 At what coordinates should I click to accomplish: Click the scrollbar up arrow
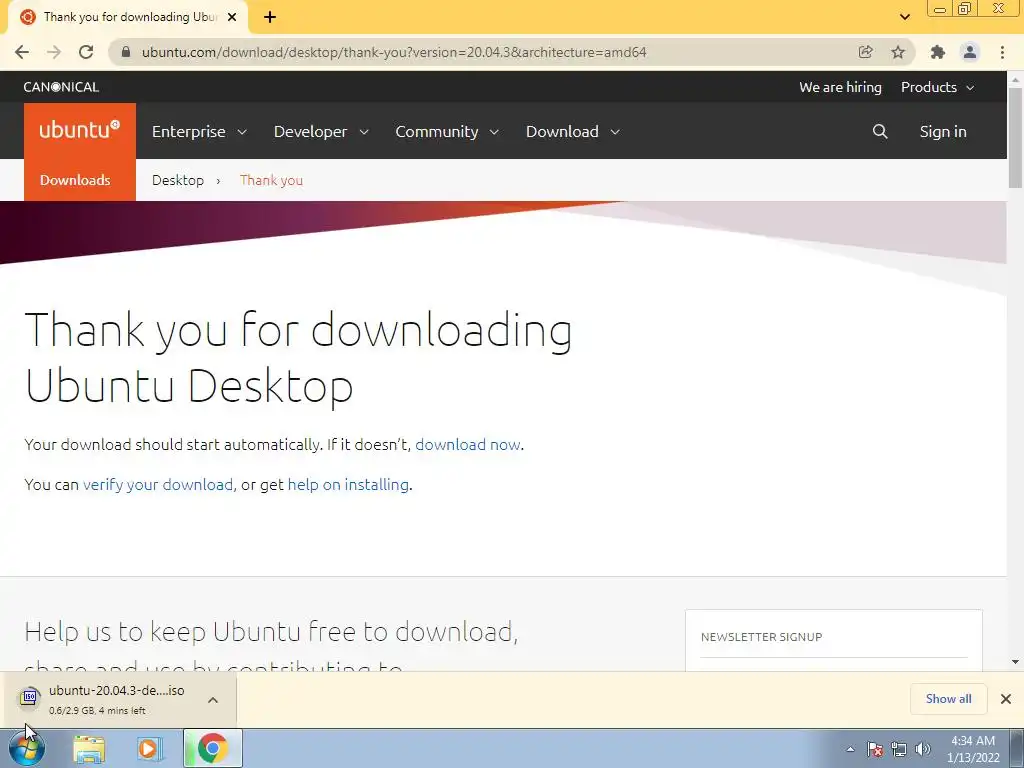point(1015,79)
